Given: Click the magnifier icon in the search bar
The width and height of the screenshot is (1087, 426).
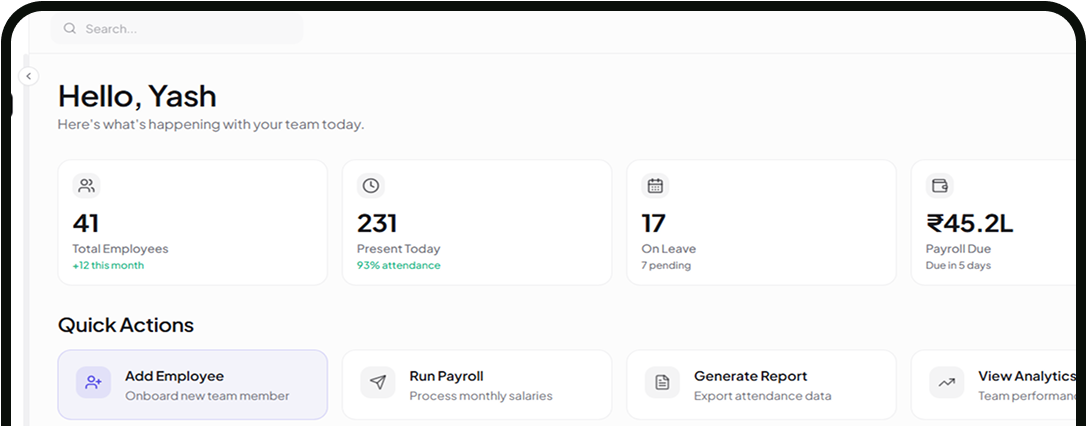Looking at the screenshot, I should tap(70, 29).
